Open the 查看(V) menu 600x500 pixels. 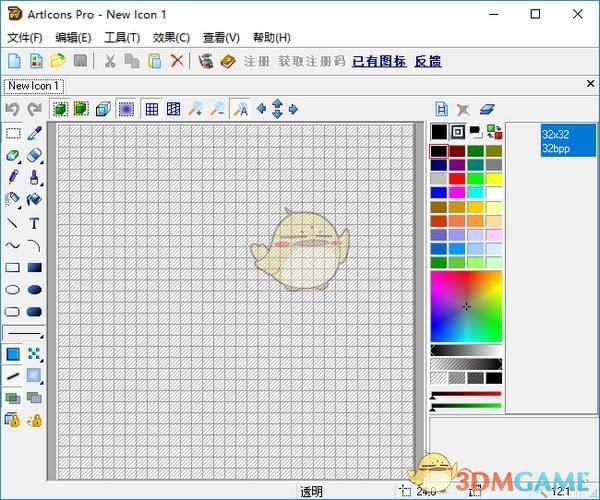[221, 37]
